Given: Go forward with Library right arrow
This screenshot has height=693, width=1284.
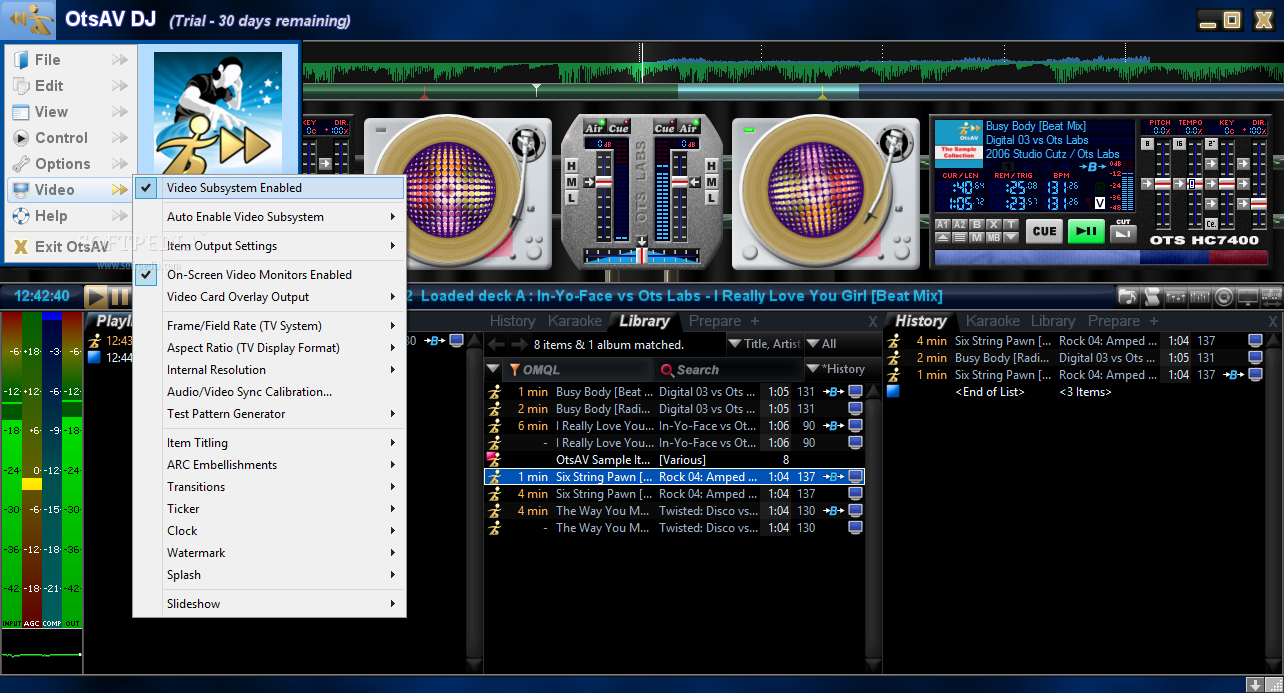Looking at the screenshot, I should pos(519,344).
